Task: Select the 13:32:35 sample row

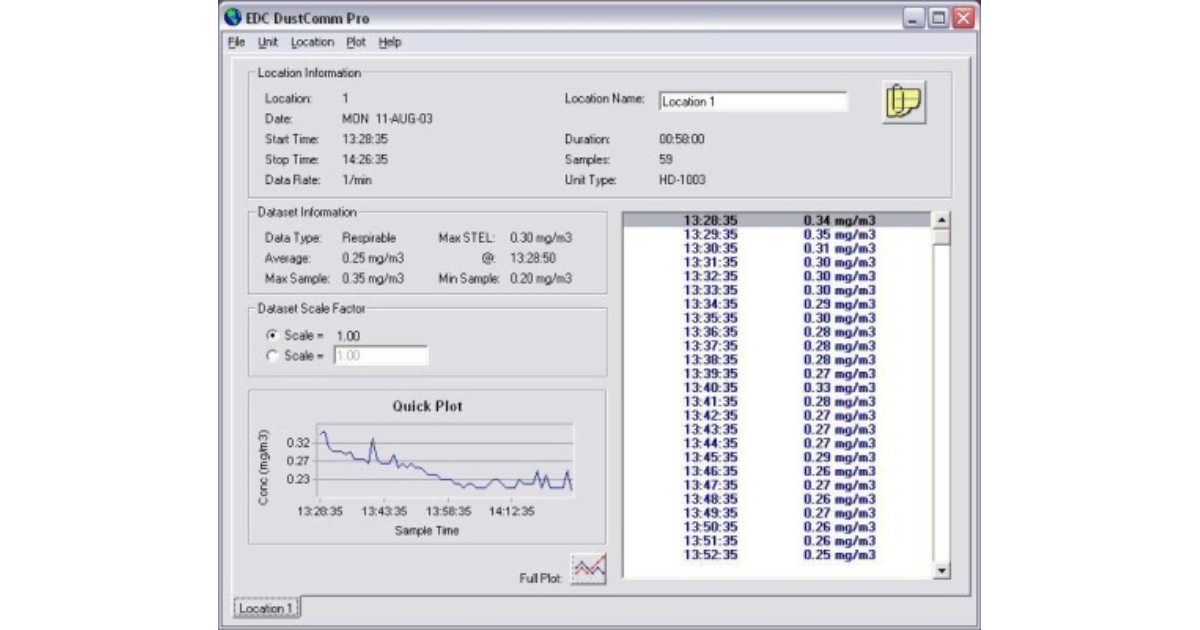Action: [x=778, y=276]
